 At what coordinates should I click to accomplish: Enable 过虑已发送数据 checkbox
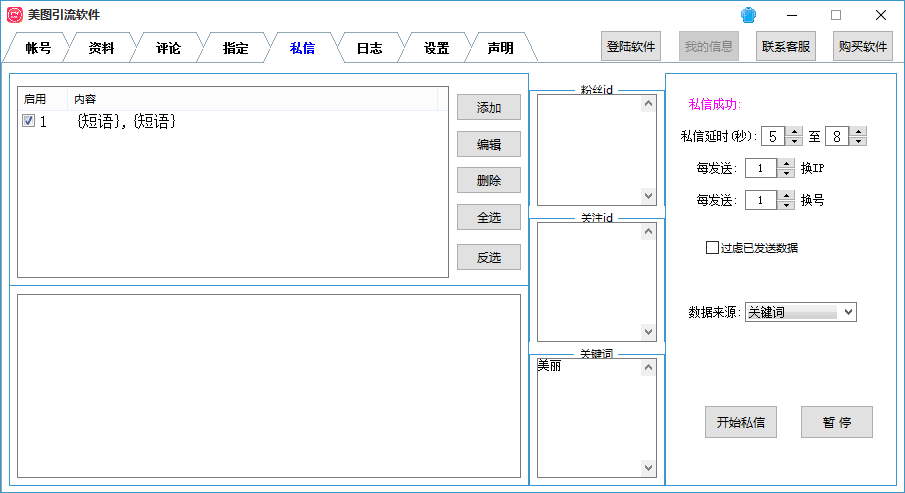click(712, 248)
